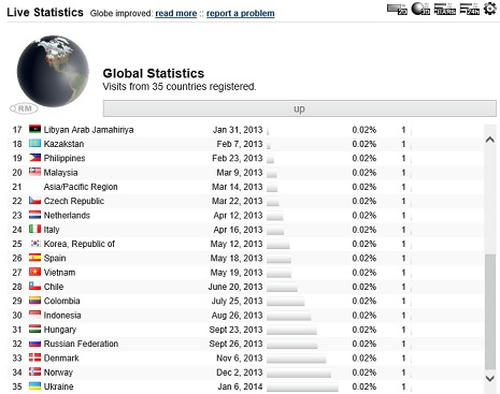Click the Malaysia flag icon
This screenshot has width=500, height=394.
click(x=35, y=172)
